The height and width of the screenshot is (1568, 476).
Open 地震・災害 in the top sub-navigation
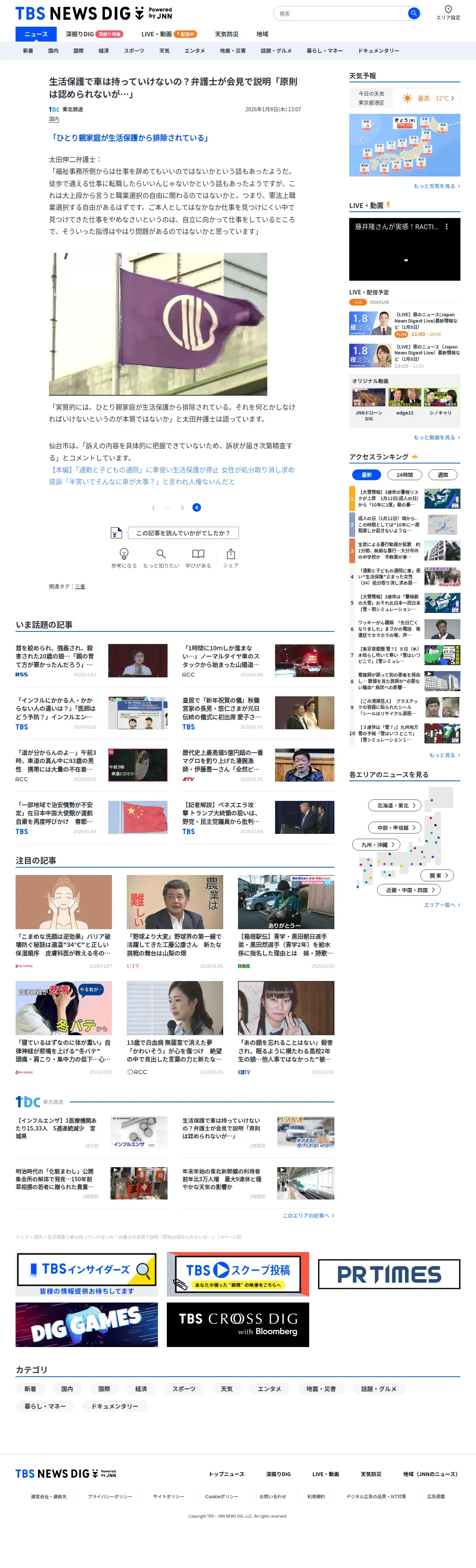pyautogui.click(x=232, y=50)
